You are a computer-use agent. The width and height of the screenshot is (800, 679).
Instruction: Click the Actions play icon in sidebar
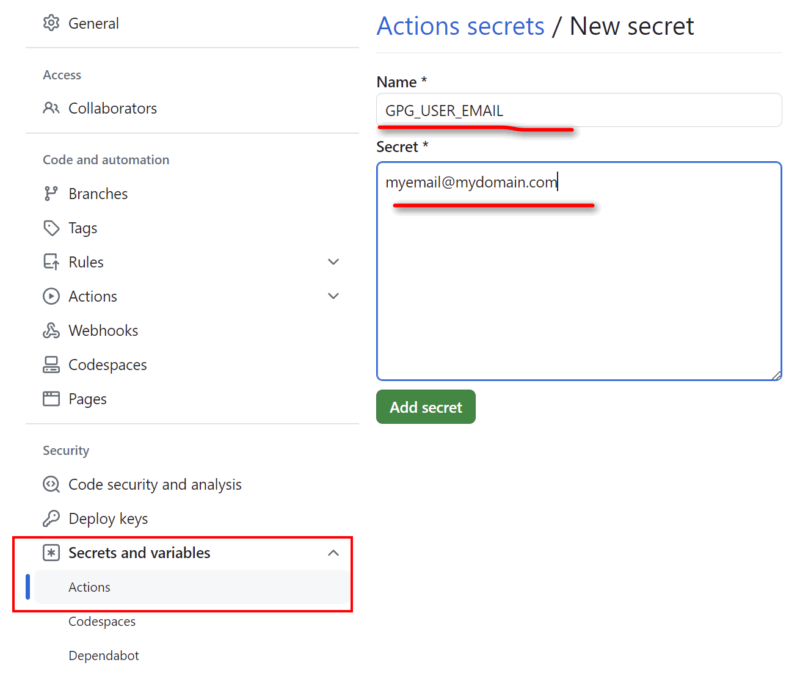(x=52, y=296)
